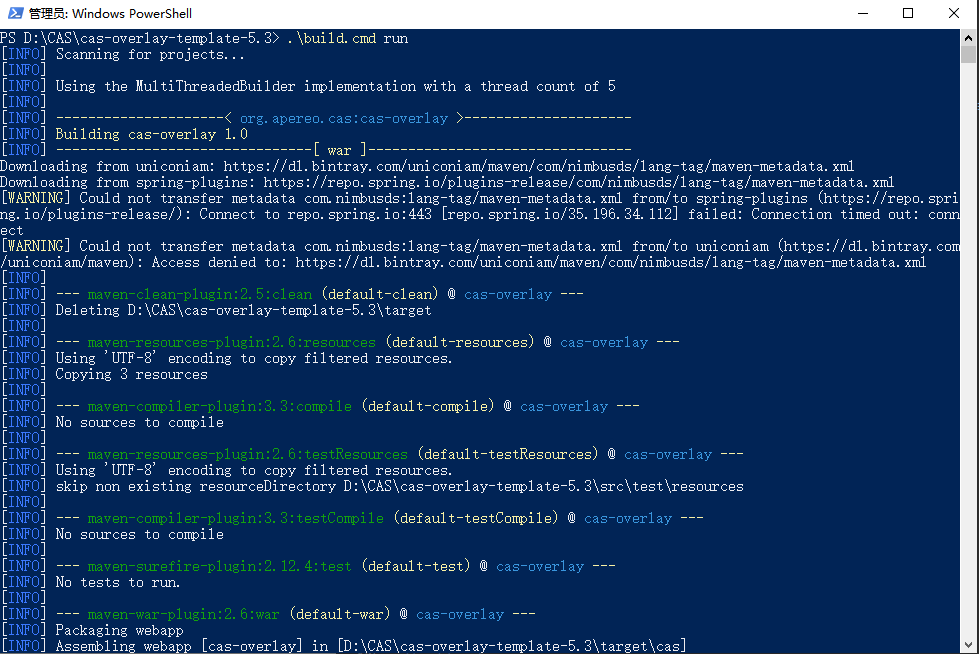Click '(default-war)' text
Screen dimensions: 979x654
[x=340, y=614]
